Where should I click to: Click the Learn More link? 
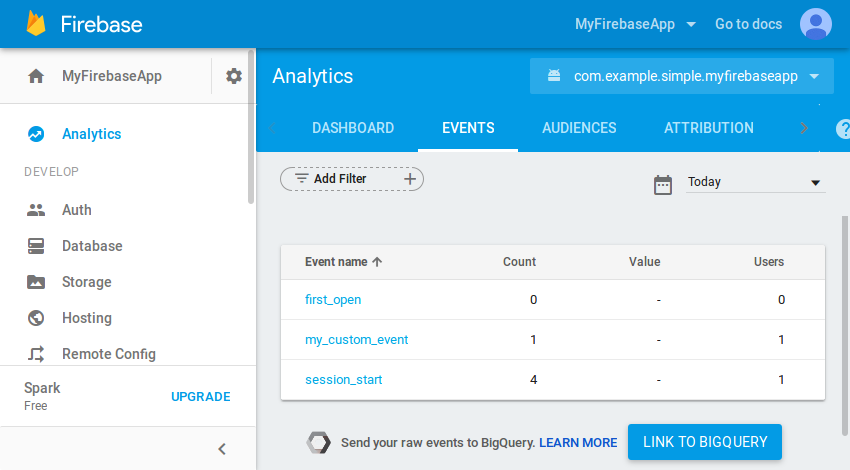(578, 443)
